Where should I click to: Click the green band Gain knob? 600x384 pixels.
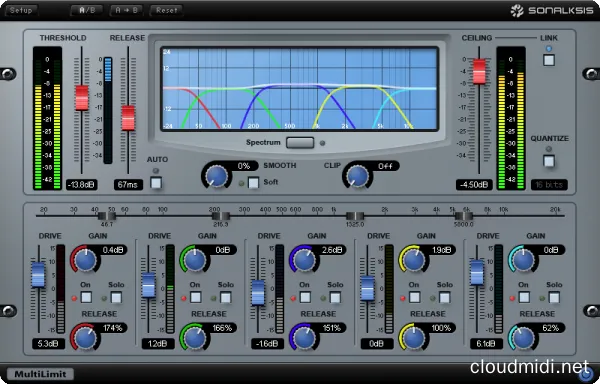[195, 260]
